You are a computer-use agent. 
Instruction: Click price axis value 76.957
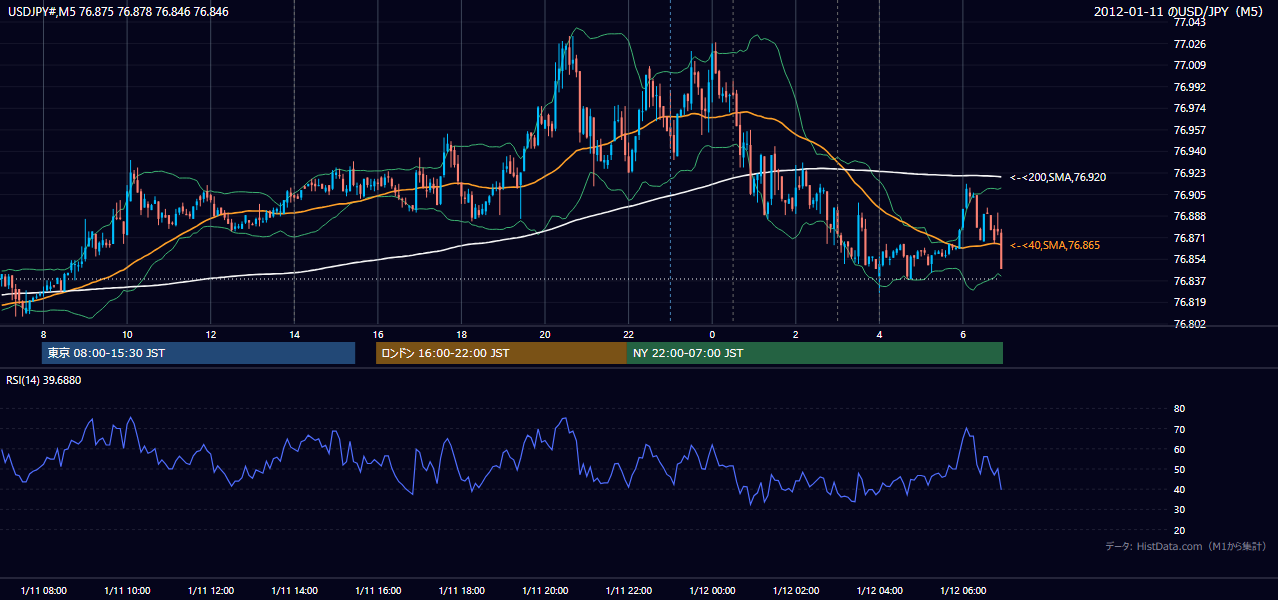coord(1188,130)
